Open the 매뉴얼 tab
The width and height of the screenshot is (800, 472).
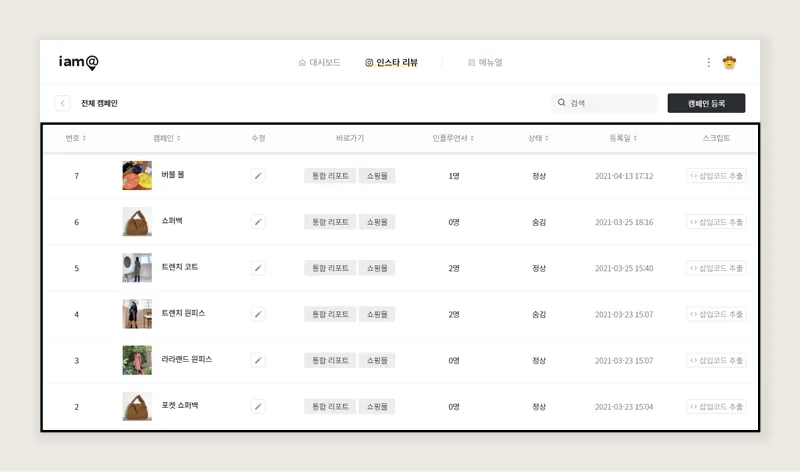coord(485,62)
